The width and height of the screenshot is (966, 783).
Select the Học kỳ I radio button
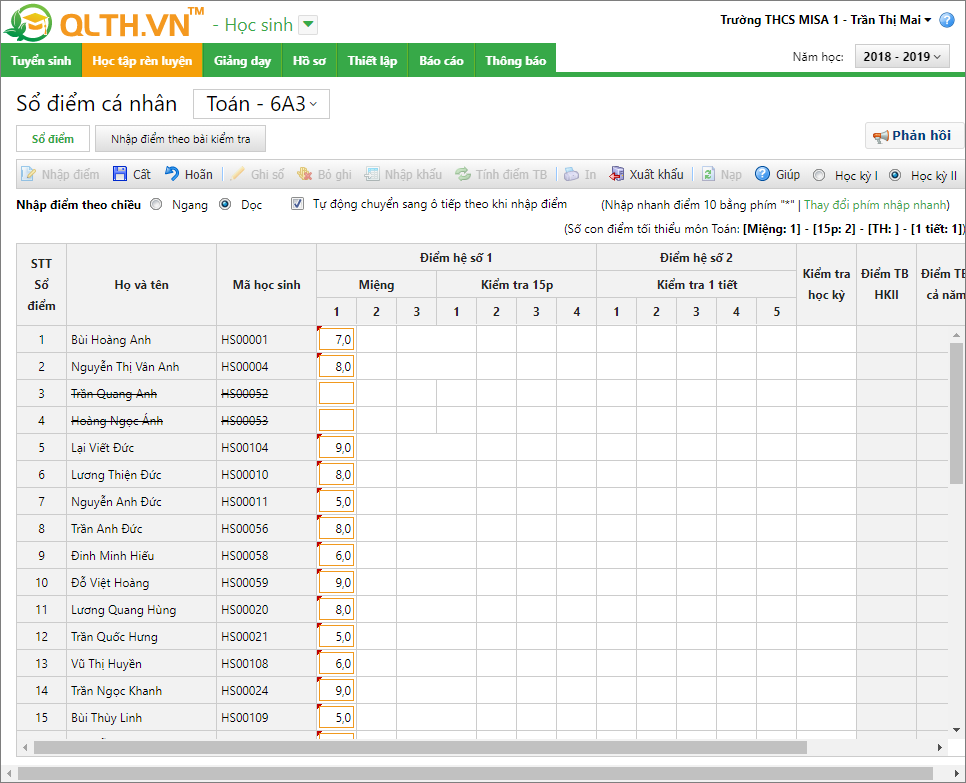(819, 175)
